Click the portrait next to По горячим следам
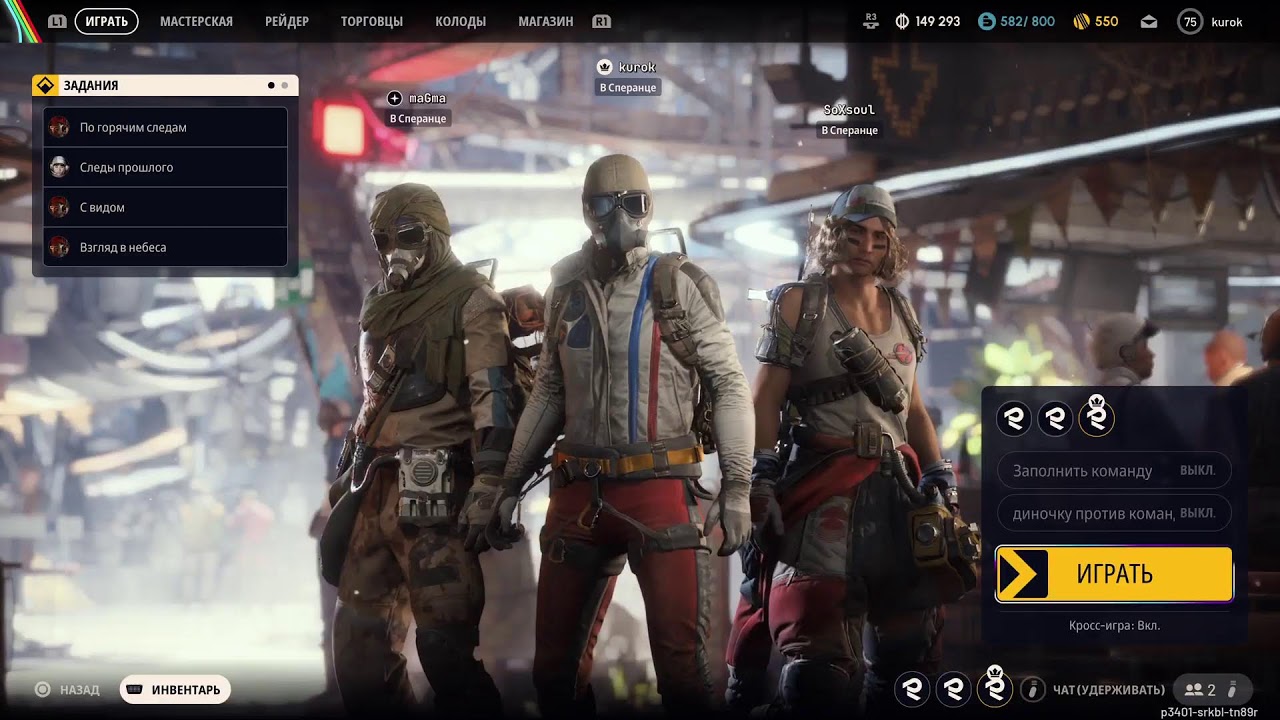The width and height of the screenshot is (1280, 720). coord(59,127)
